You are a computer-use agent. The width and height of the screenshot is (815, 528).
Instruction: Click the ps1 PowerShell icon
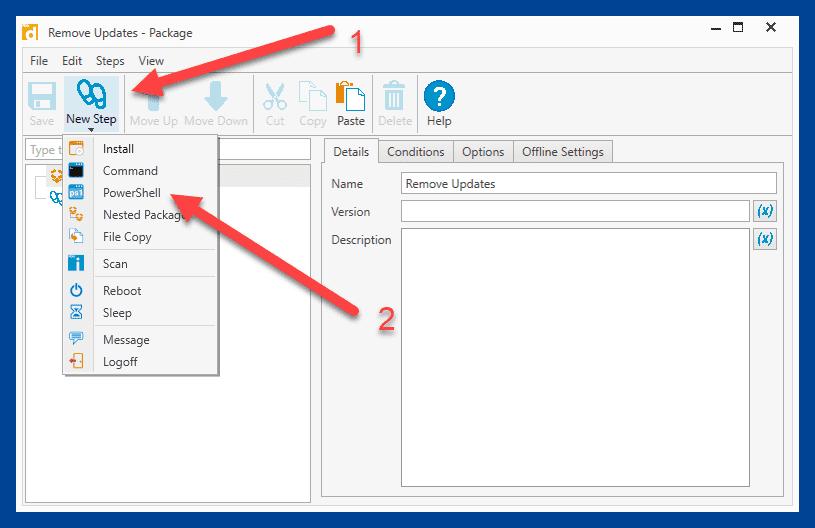pos(76,192)
